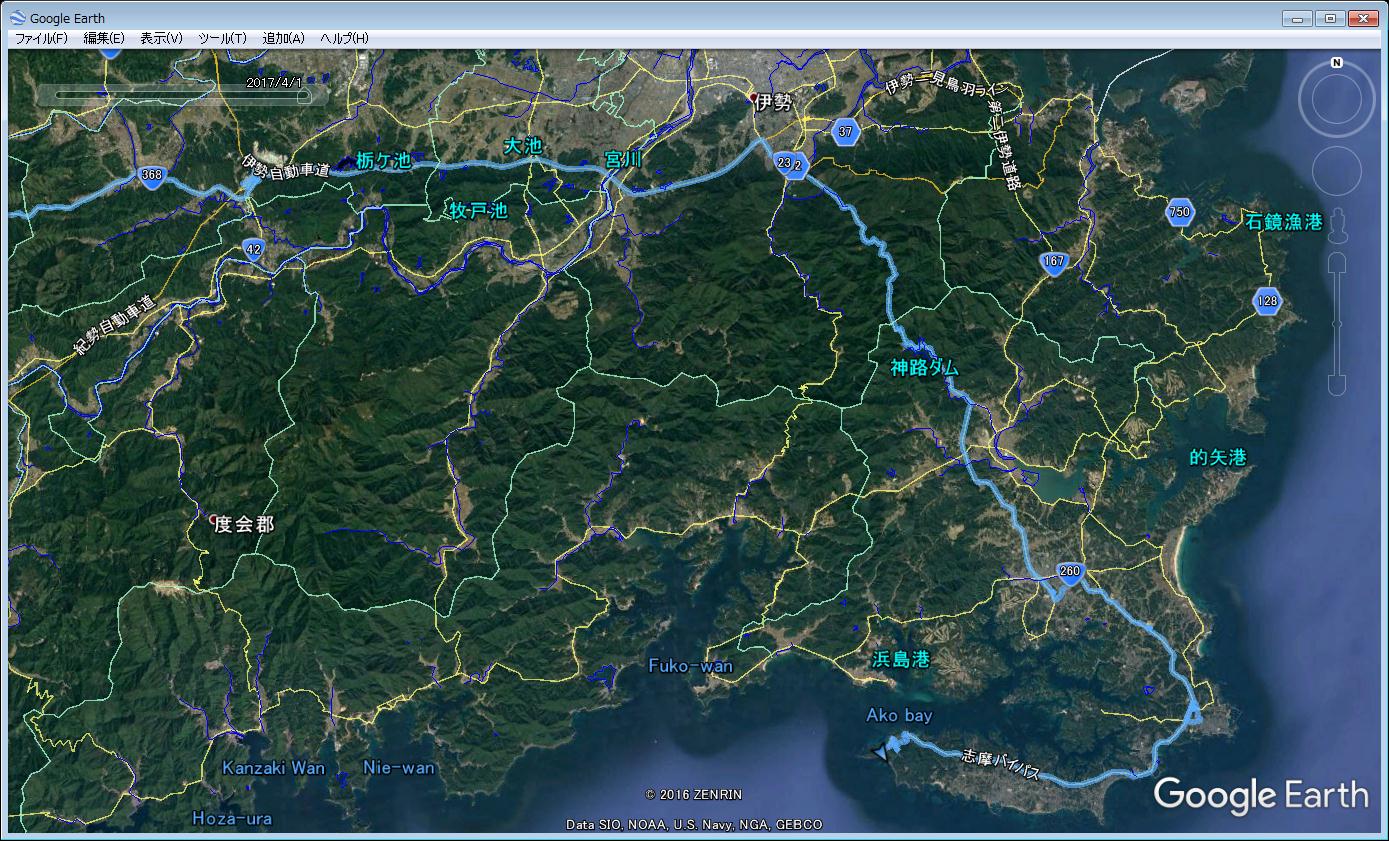The height and width of the screenshot is (841, 1389).
Task: Open the 表示(V) menu
Action: point(161,38)
